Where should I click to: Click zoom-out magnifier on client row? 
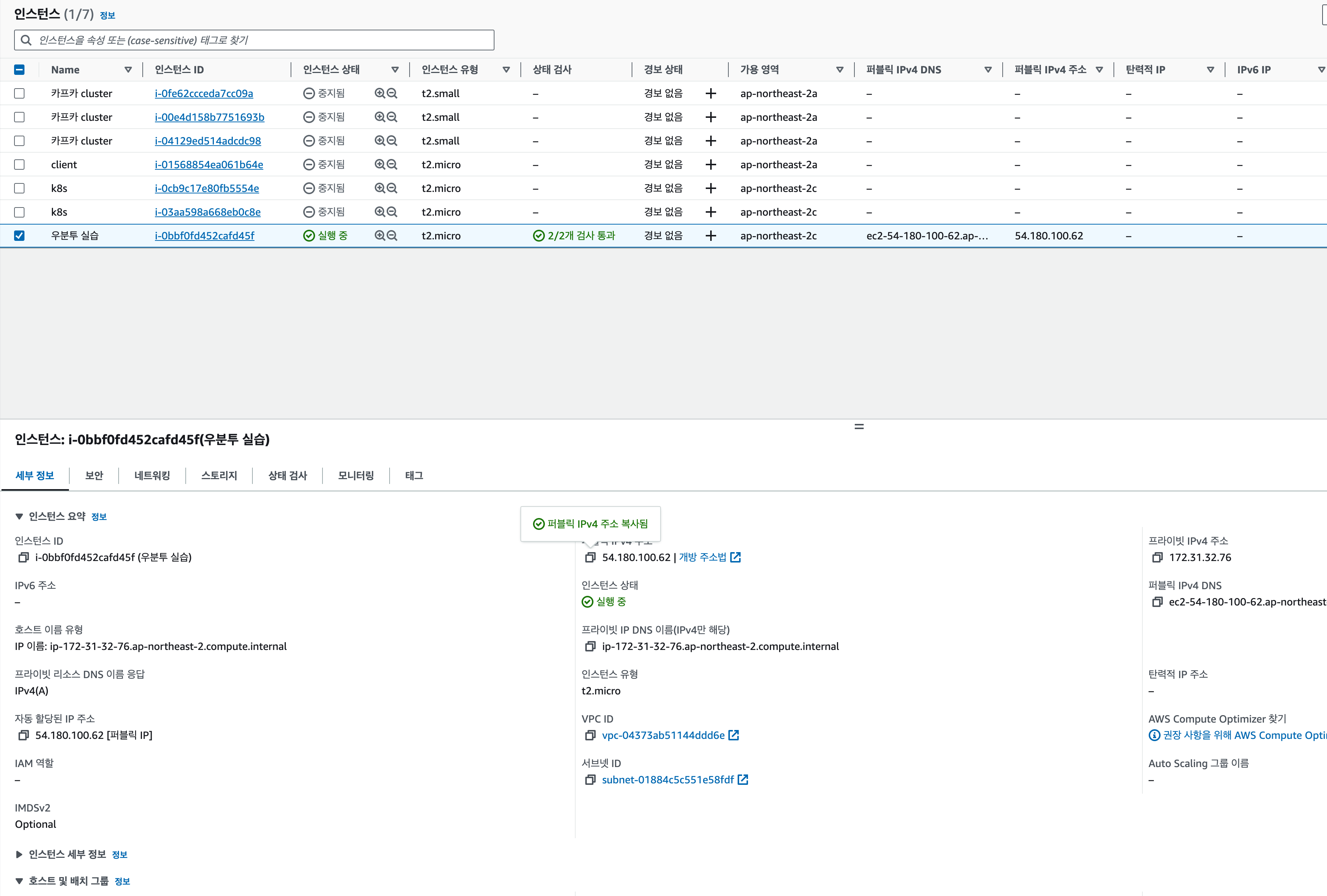(x=392, y=165)
